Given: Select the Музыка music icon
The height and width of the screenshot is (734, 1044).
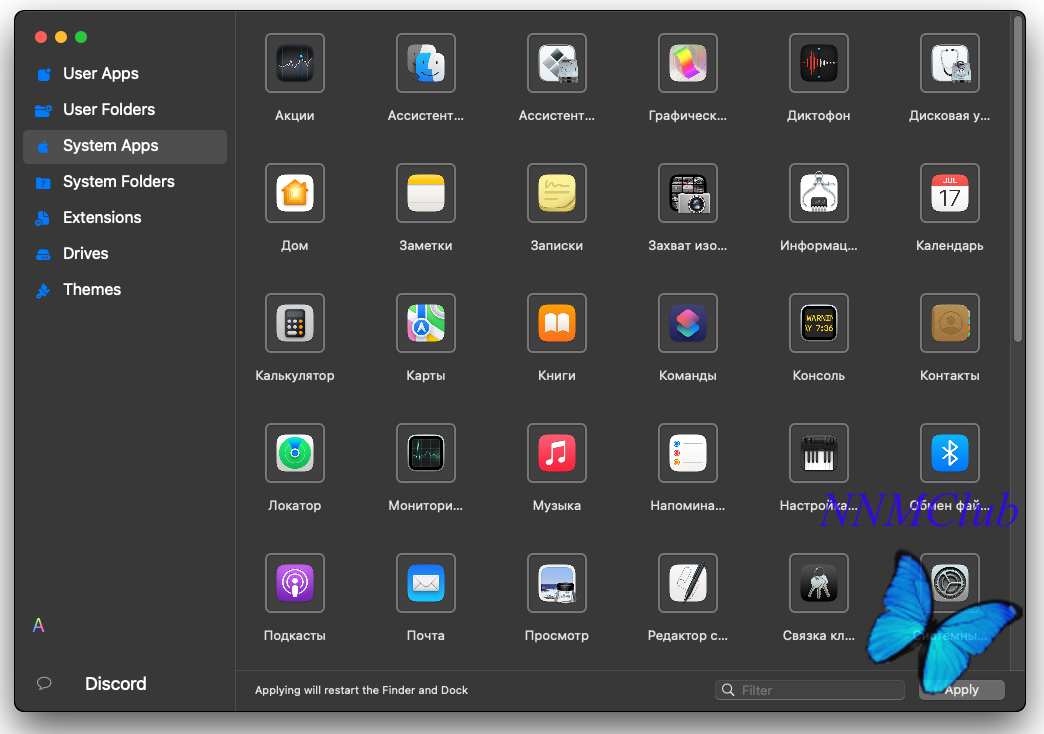Looking at the screenshot, I should click(x=557, y=453).
